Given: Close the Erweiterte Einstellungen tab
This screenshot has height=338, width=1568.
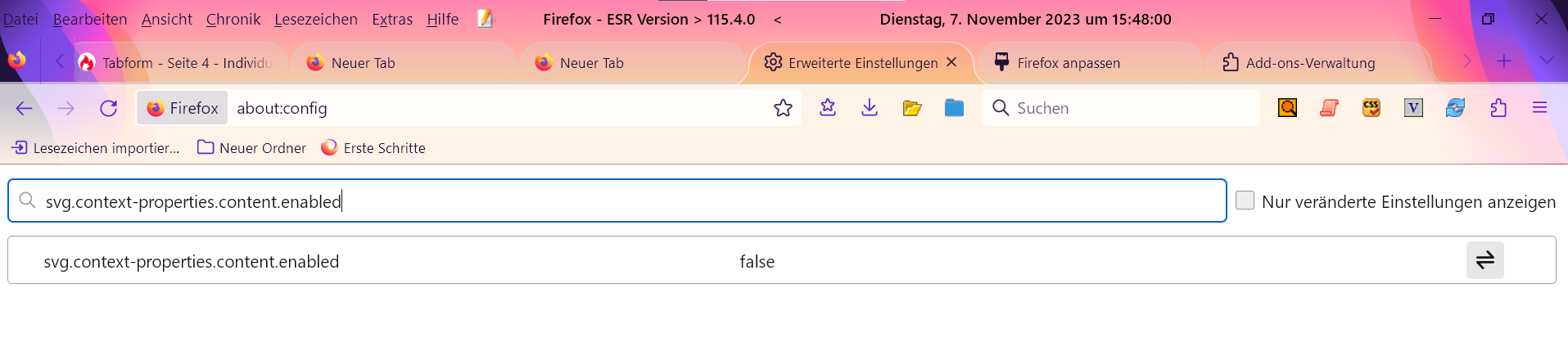Looking at the screenshot, I should pyautogui.click(x=951, y=62).
